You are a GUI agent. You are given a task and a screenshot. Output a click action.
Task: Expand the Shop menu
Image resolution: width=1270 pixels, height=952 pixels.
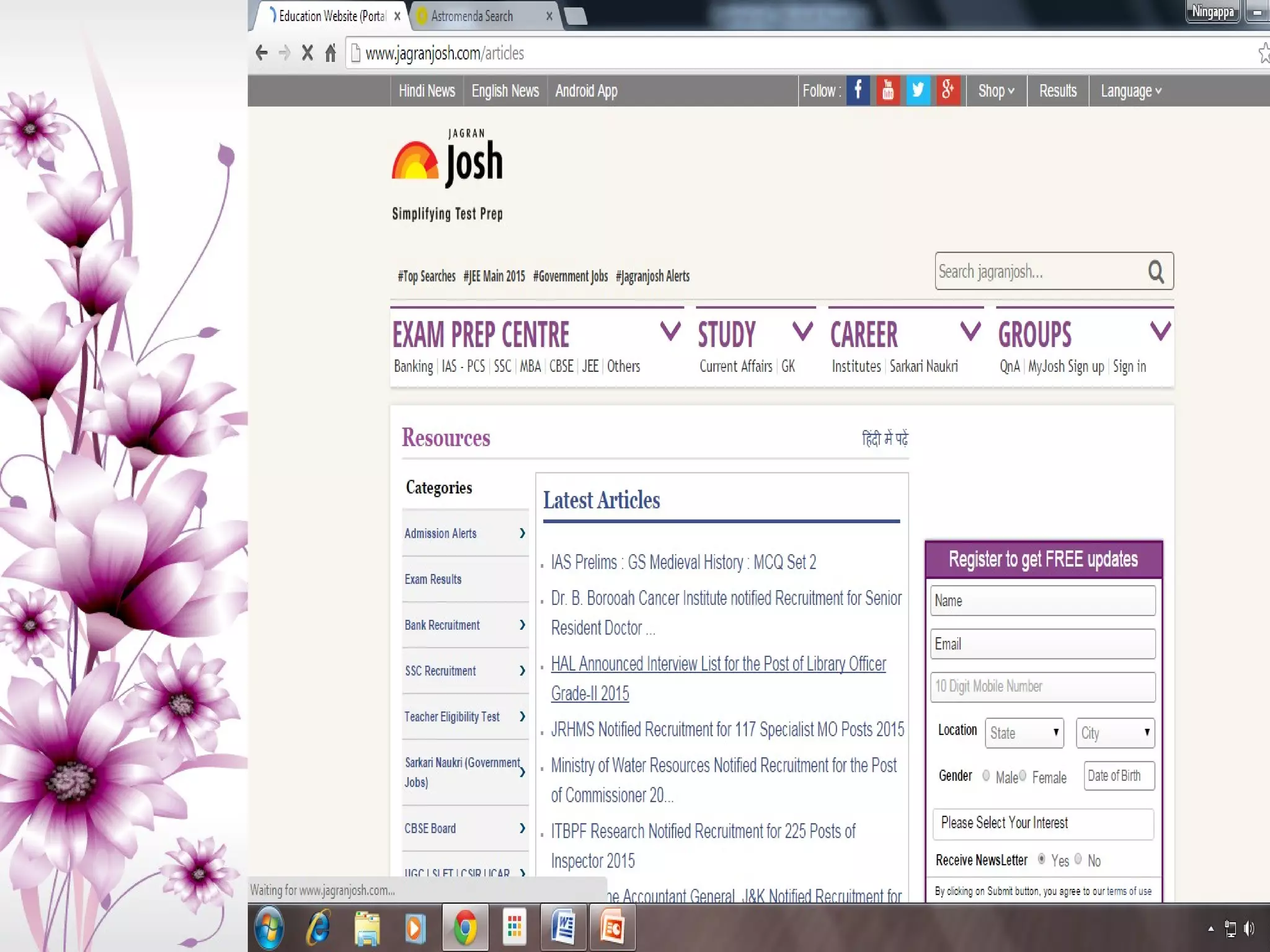[x=997, y=91]
